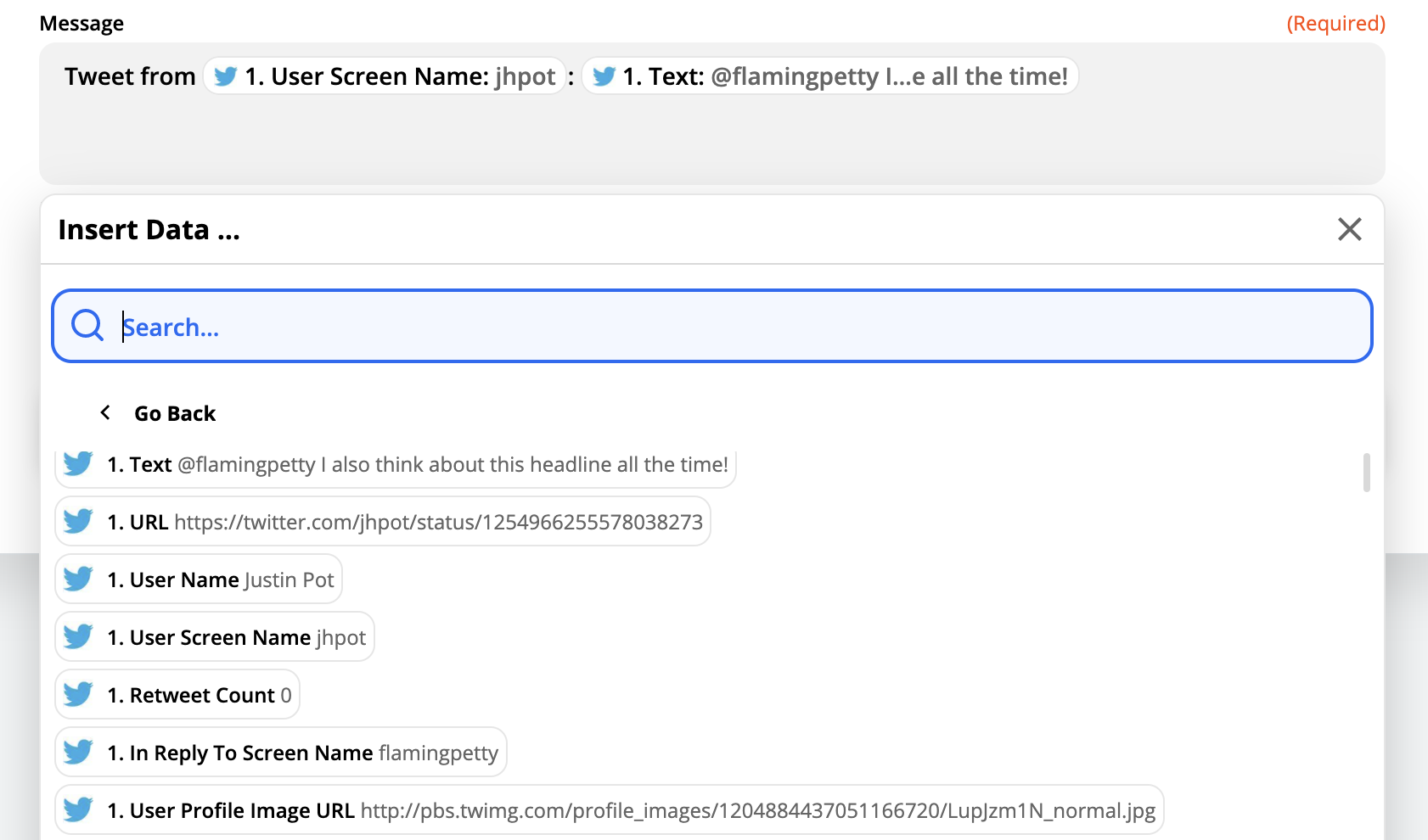Insert the Retweet Count 0 field
The image size is (1428, 840).
pyautogui.click(x=177, y=695)
